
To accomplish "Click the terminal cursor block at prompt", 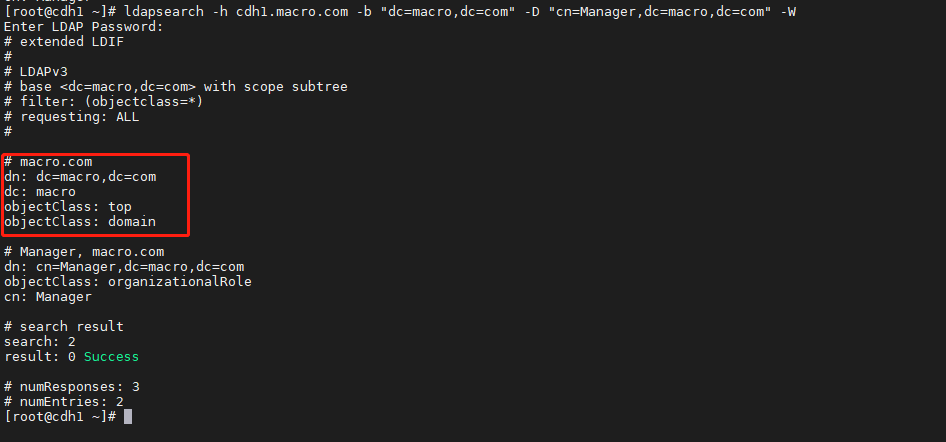I will click(128, 417).
